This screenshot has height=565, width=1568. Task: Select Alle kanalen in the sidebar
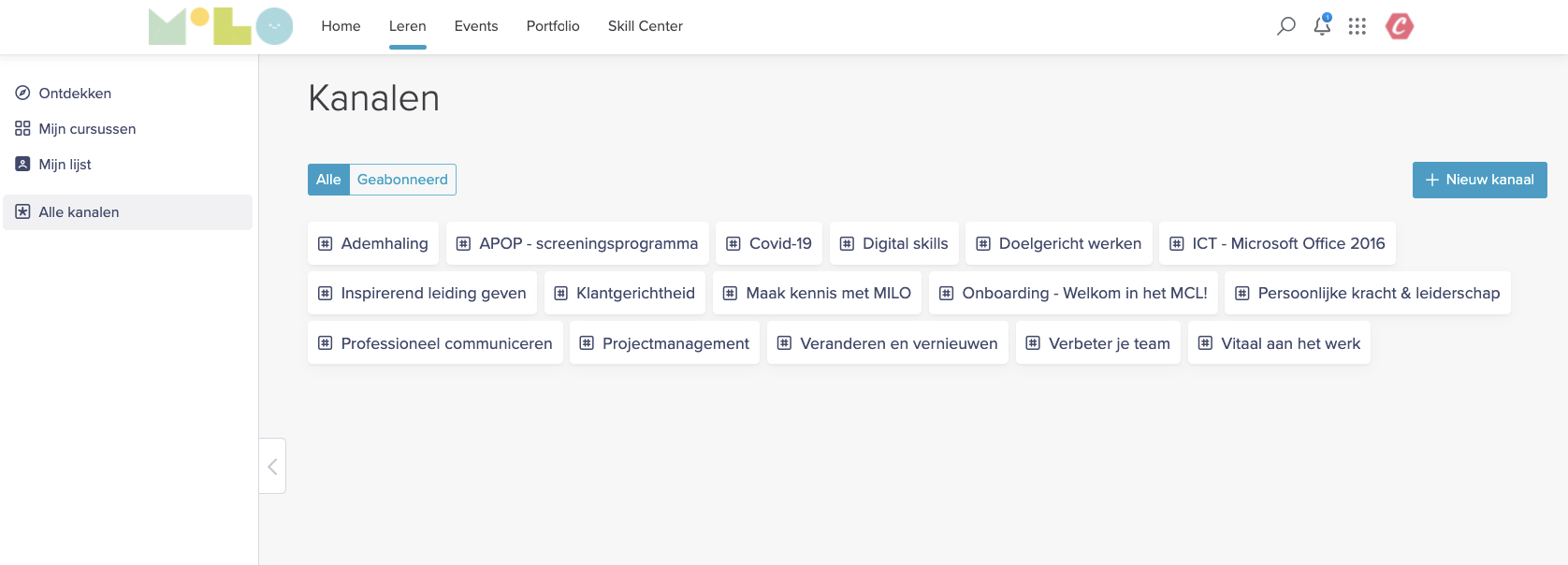[x=79, y=212]
